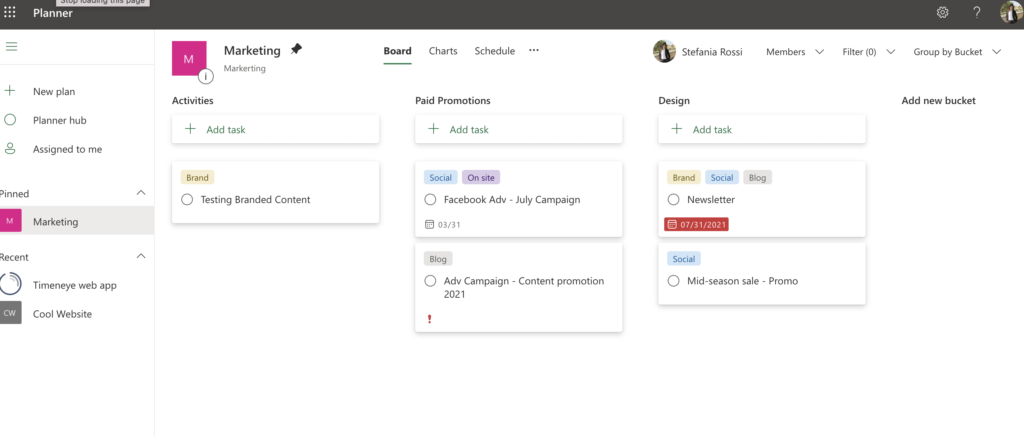Image resolution: width=1024 pixels, height=437 pixels.
Task: Click the plus icon in Activities Add task
Action: (190, 129)
